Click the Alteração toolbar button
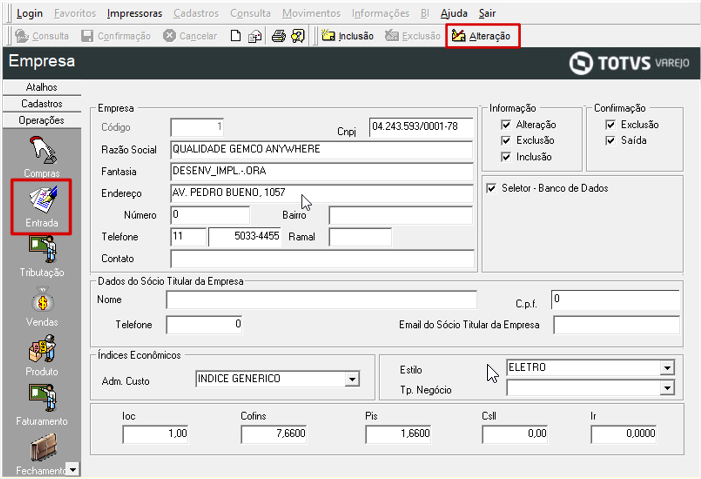The height and width of the screenshot is (479, 701). click(481, 36)
